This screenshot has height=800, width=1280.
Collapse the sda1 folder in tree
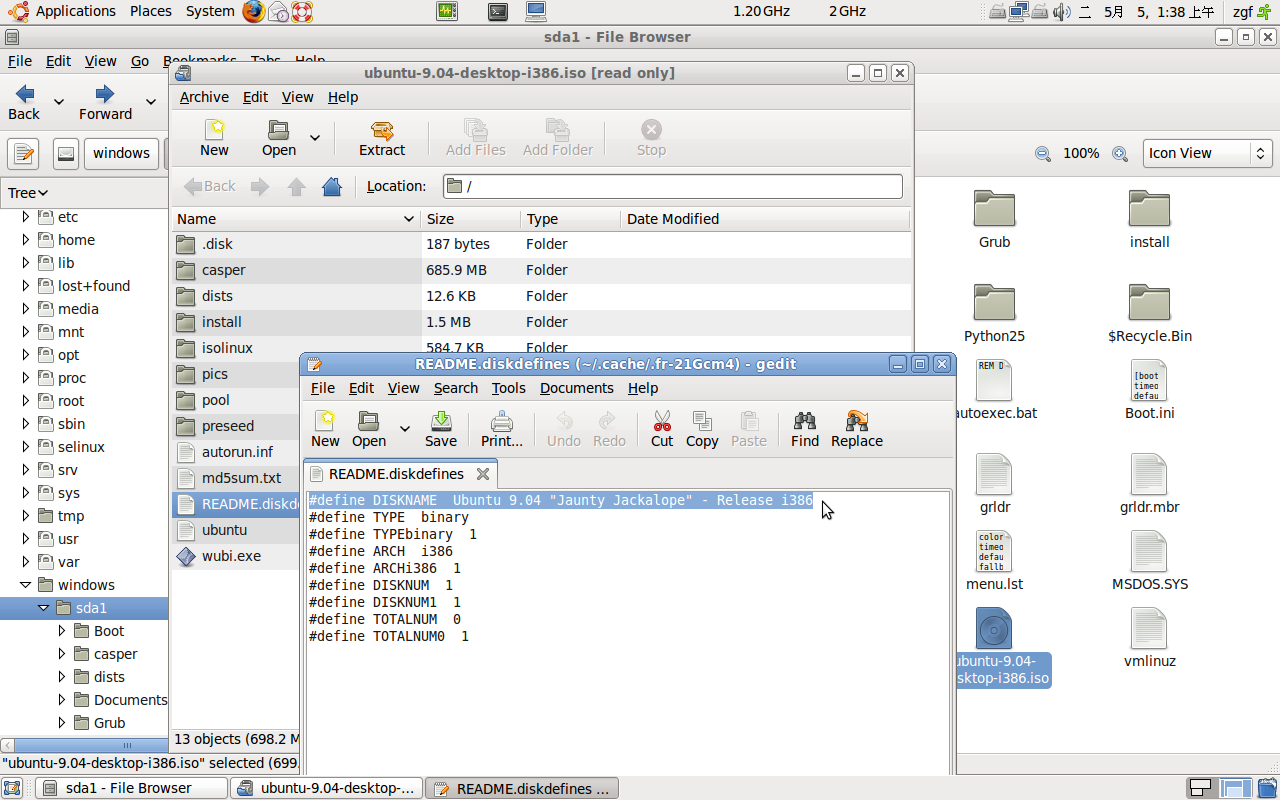[x=43, y=608]
